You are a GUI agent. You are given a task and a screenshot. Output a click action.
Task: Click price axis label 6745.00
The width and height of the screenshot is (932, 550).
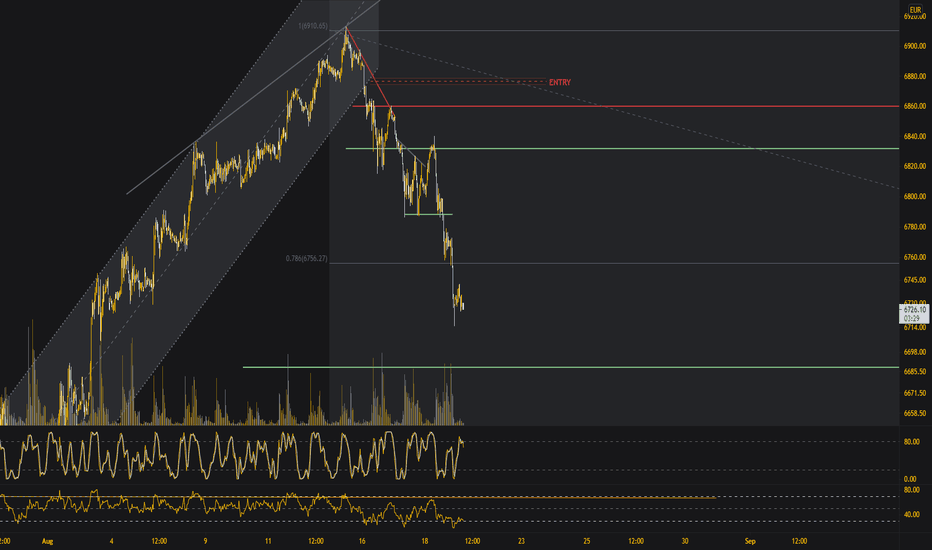(914, 280)
